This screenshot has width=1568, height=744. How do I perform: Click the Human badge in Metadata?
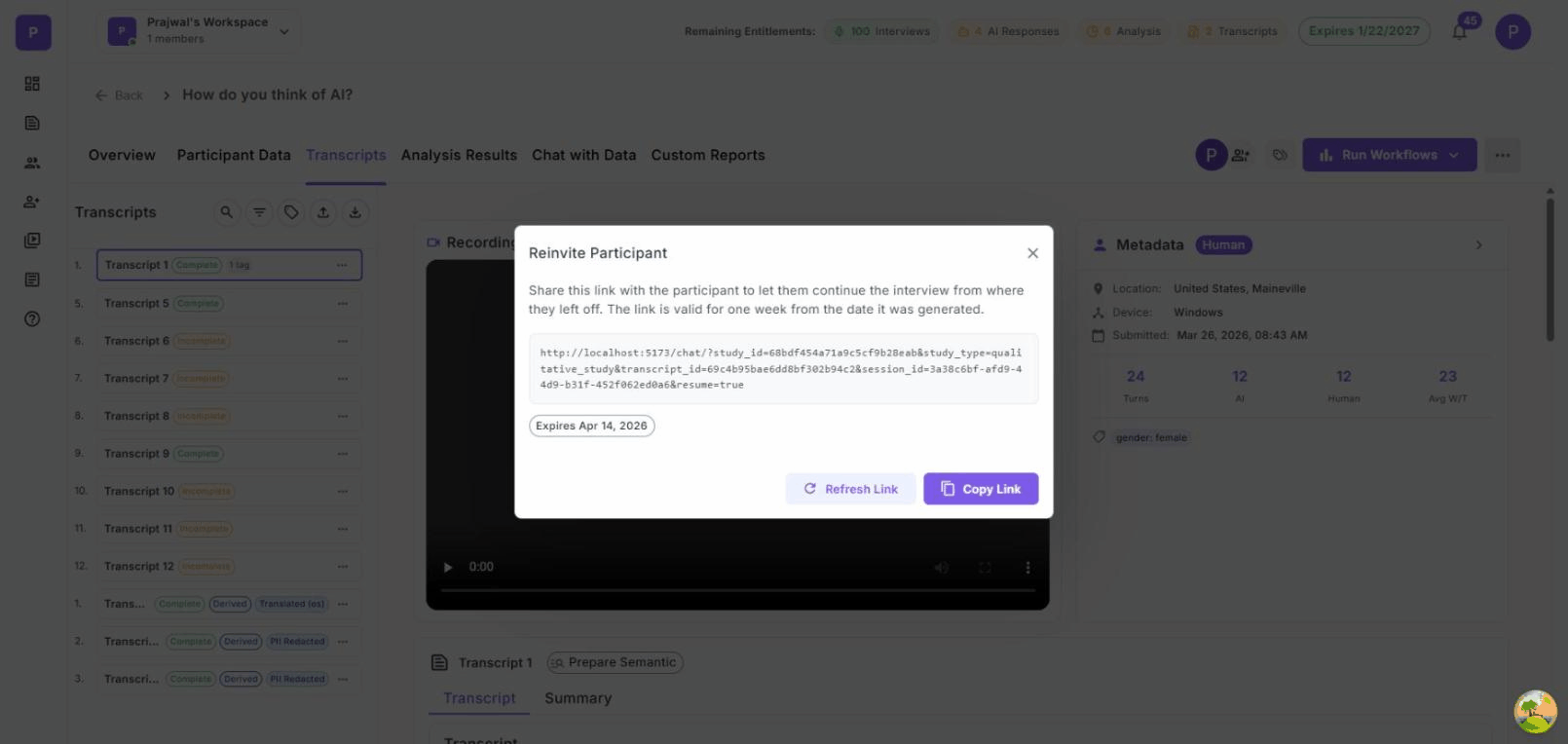point(1223,245)
